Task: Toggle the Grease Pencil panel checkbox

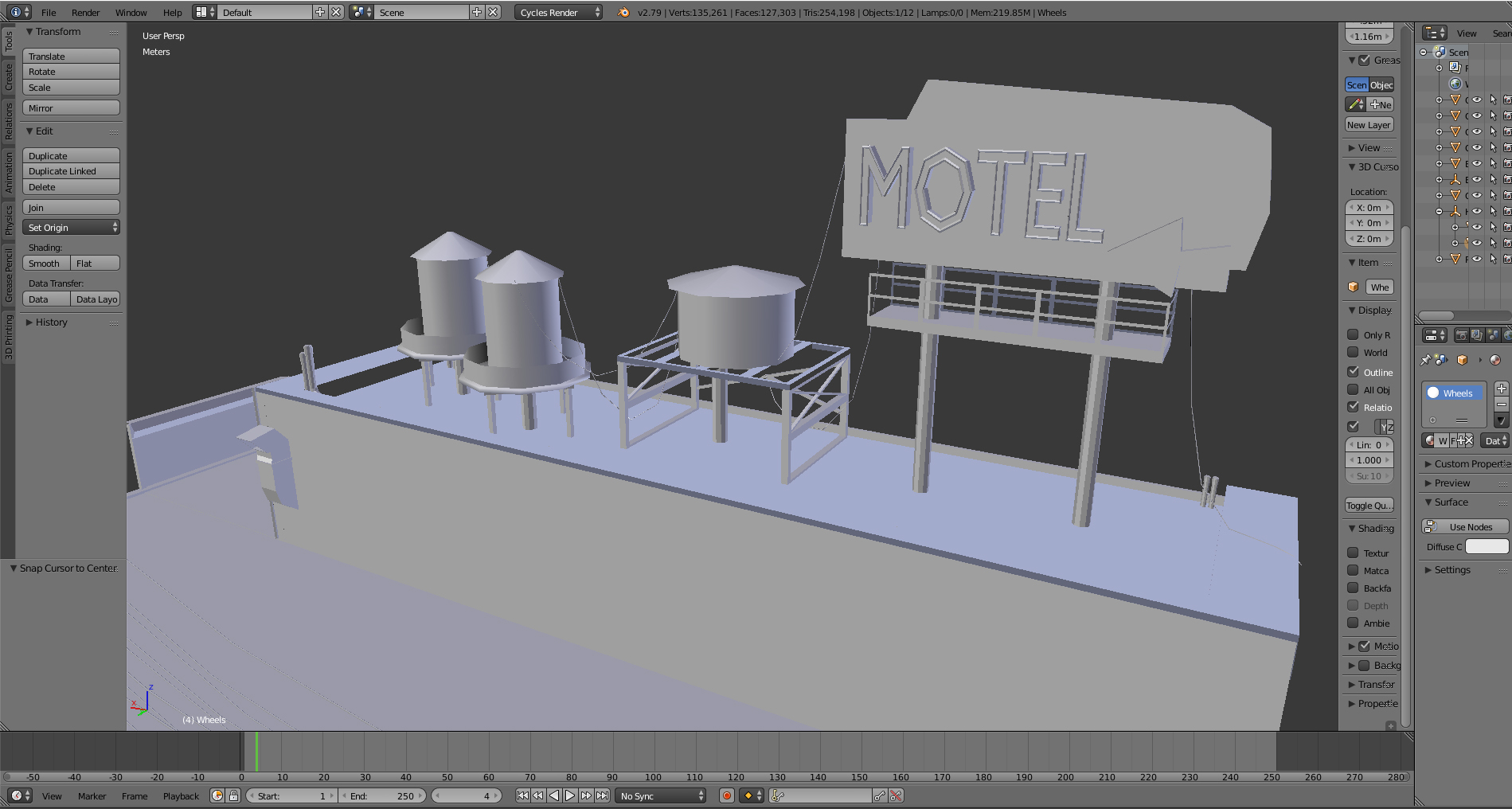Action: pos(1364,60)
